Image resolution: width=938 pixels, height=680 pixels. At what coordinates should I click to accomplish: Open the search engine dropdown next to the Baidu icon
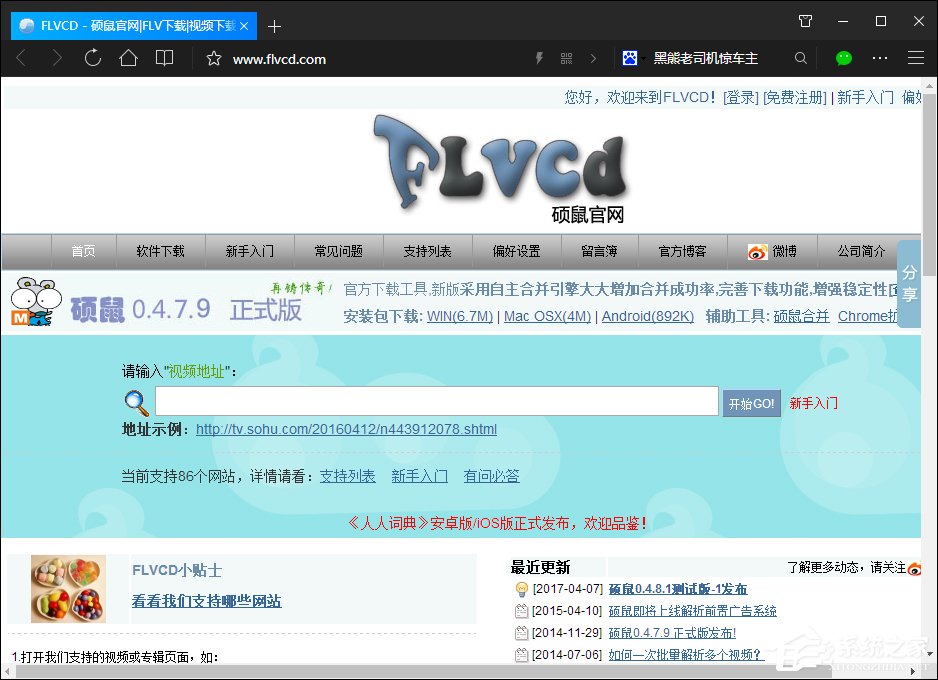[x=643, y=59]
